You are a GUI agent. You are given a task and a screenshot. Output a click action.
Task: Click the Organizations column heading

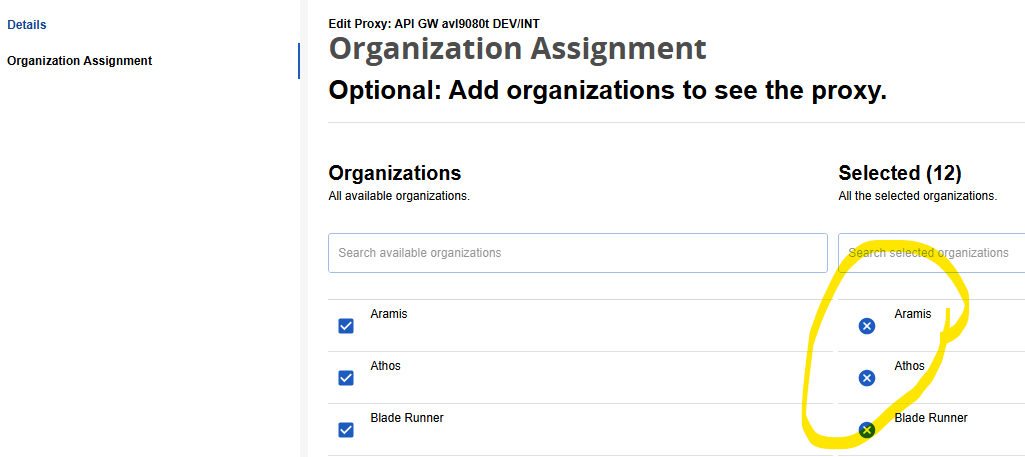tap(395, 173)
